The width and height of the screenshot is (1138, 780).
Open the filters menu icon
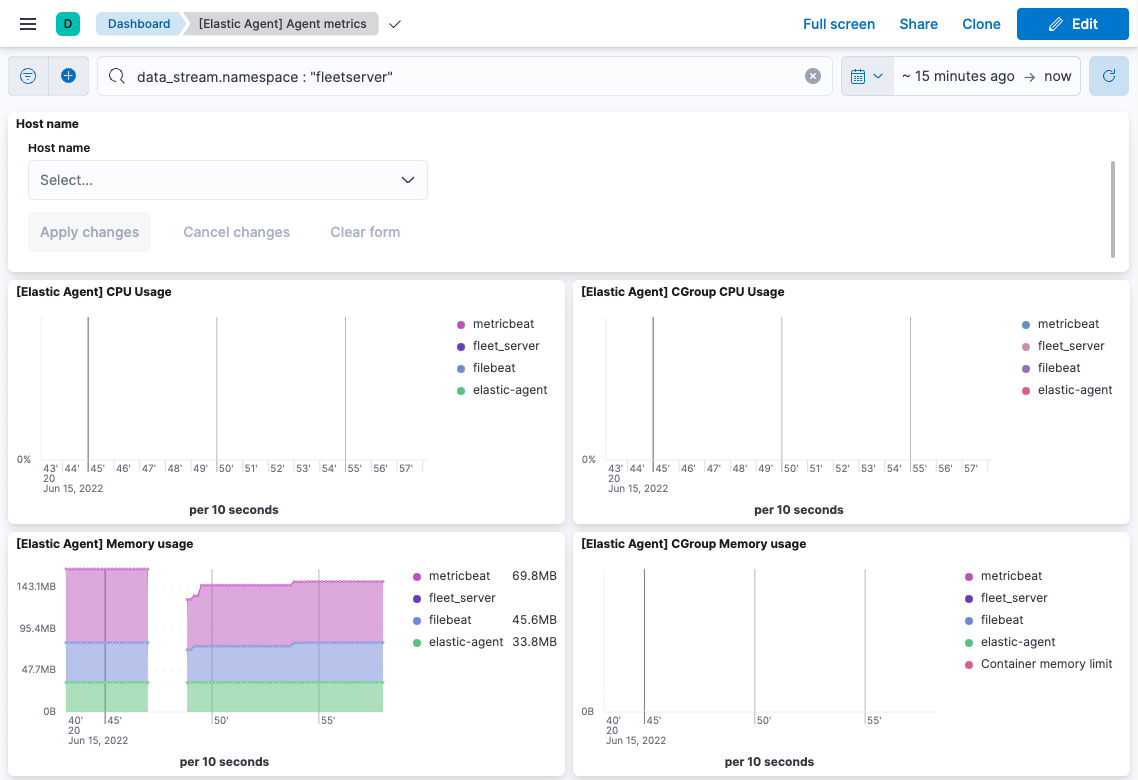pos(28,76)
